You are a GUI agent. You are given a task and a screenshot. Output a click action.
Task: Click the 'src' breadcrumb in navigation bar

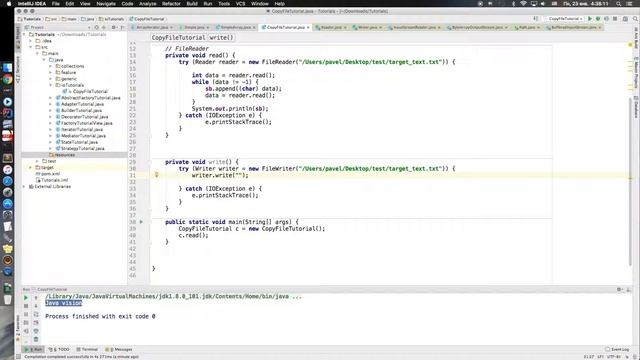pyautogui.click(x=51, y=19)
